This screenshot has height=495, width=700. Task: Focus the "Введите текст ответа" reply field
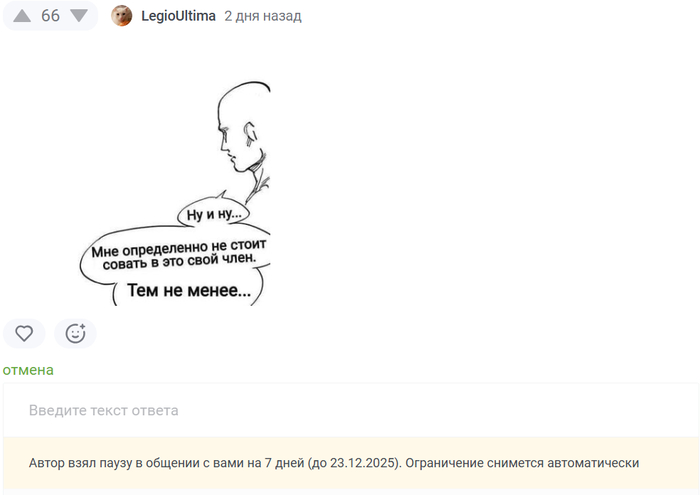coord(351,410)
